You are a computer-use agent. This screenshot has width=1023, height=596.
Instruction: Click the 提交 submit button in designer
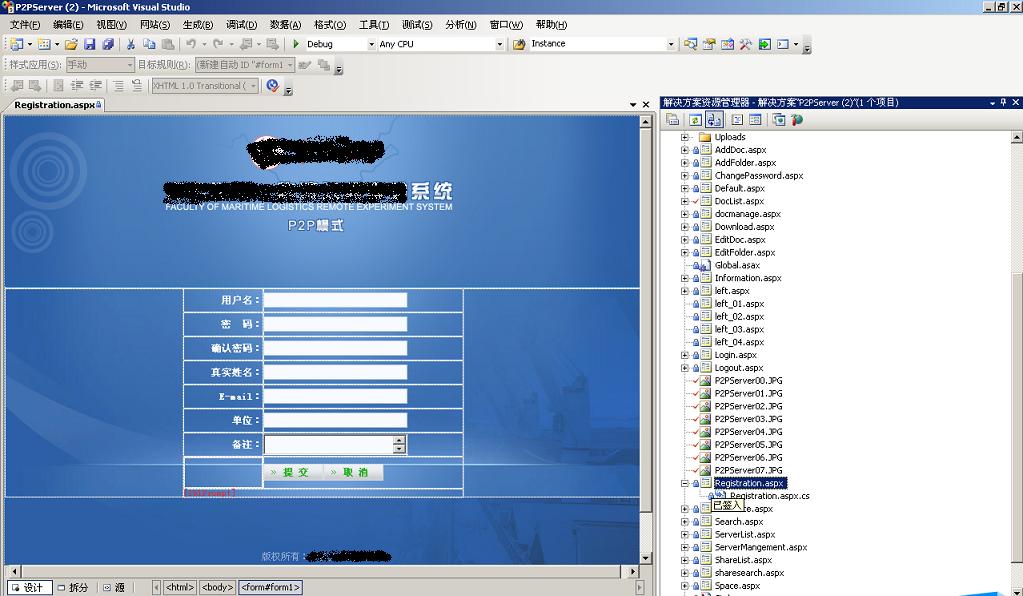pos(292,472)
